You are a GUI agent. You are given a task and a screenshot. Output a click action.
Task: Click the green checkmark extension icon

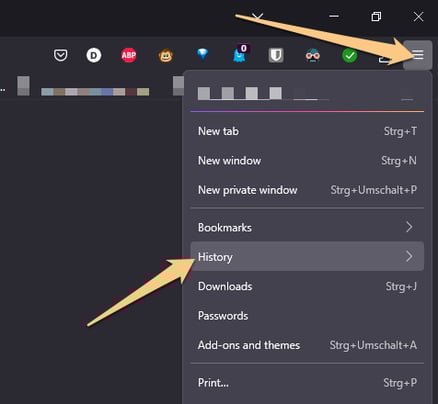pyautogui.click(x=350, y=55)
